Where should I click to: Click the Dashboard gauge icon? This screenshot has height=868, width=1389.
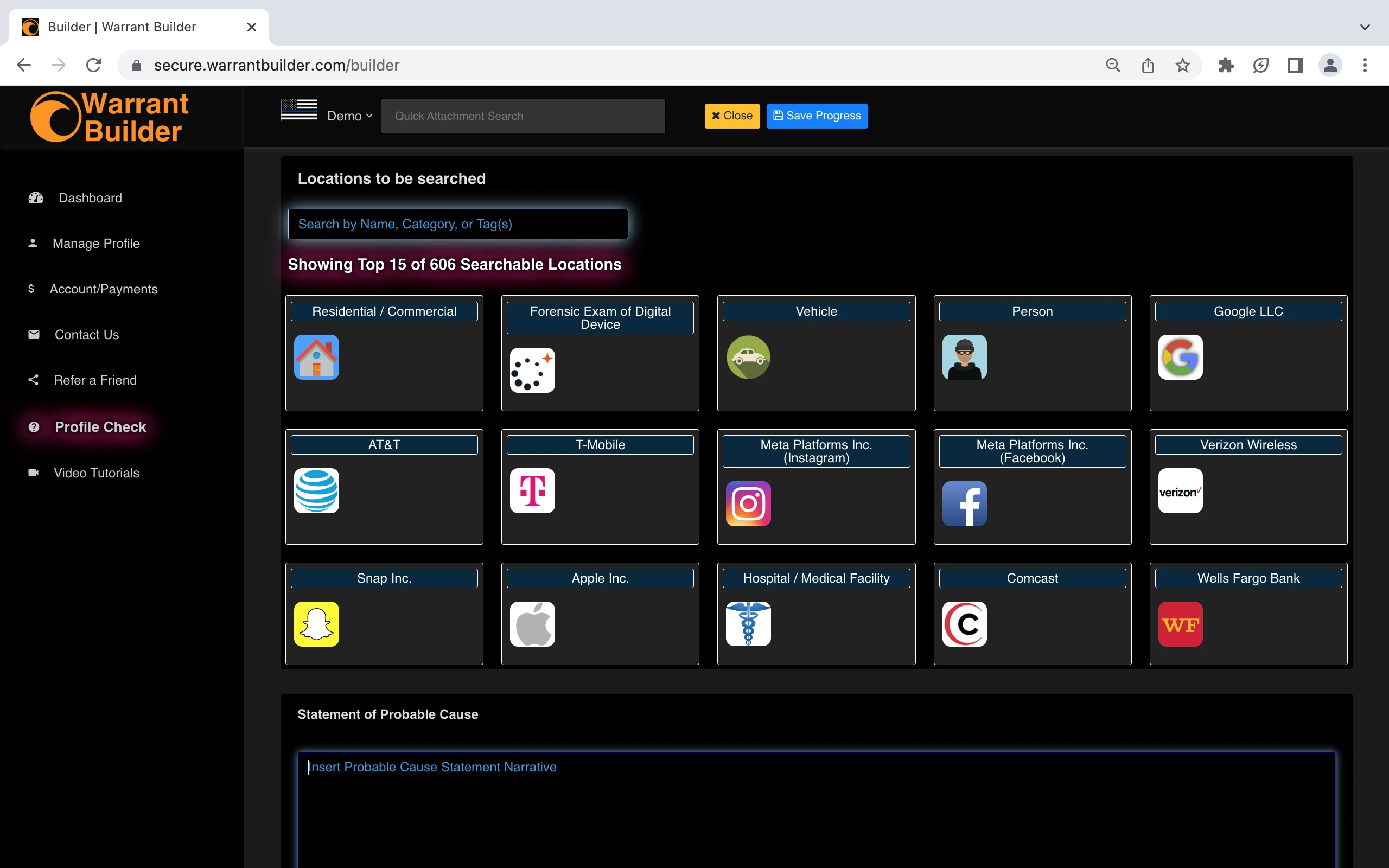tap(36, 198)
